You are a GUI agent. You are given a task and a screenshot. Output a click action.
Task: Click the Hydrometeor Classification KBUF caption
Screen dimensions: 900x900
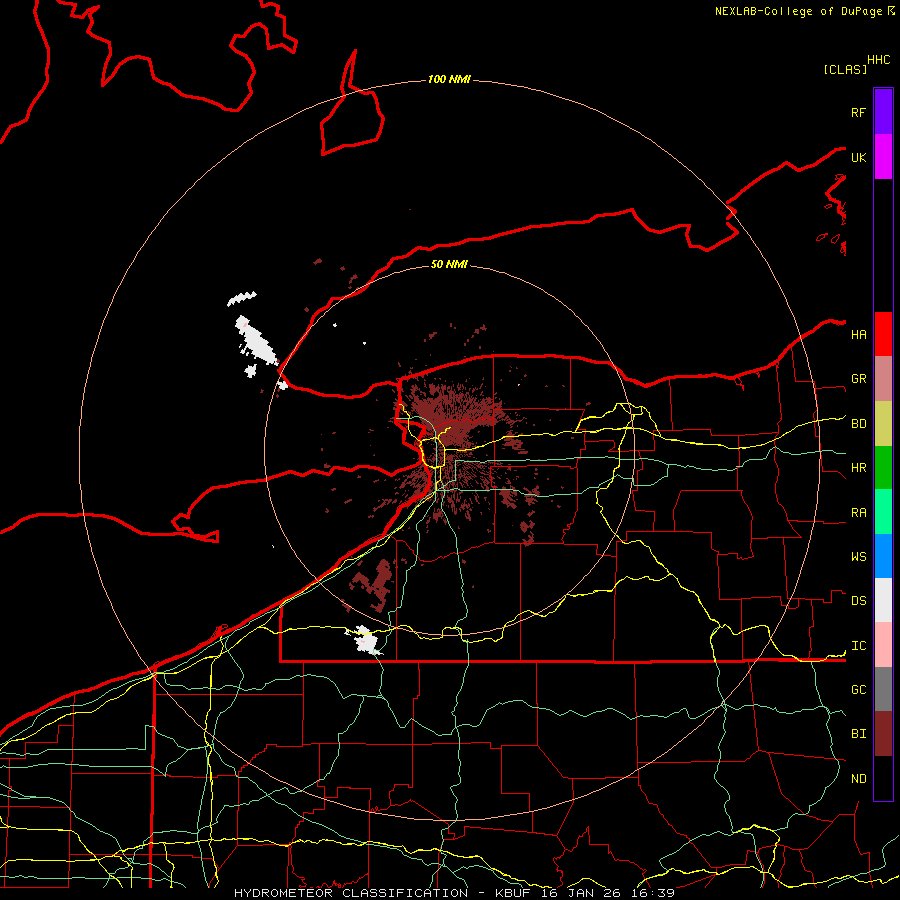454,893
